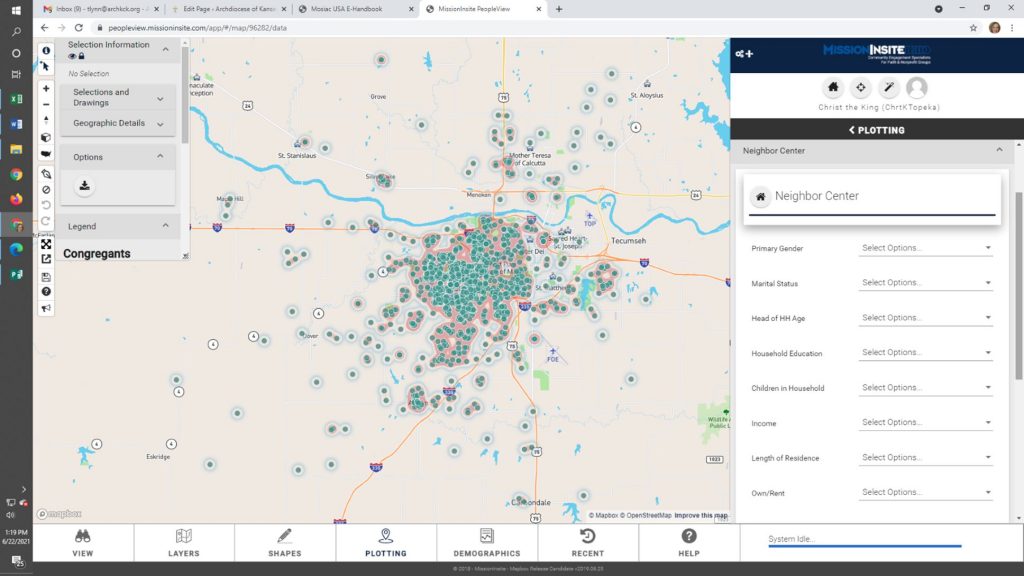Click the Improve this map link
Image resolution: width=1024 pixels, height=576 pixels.
click(701, 515)
